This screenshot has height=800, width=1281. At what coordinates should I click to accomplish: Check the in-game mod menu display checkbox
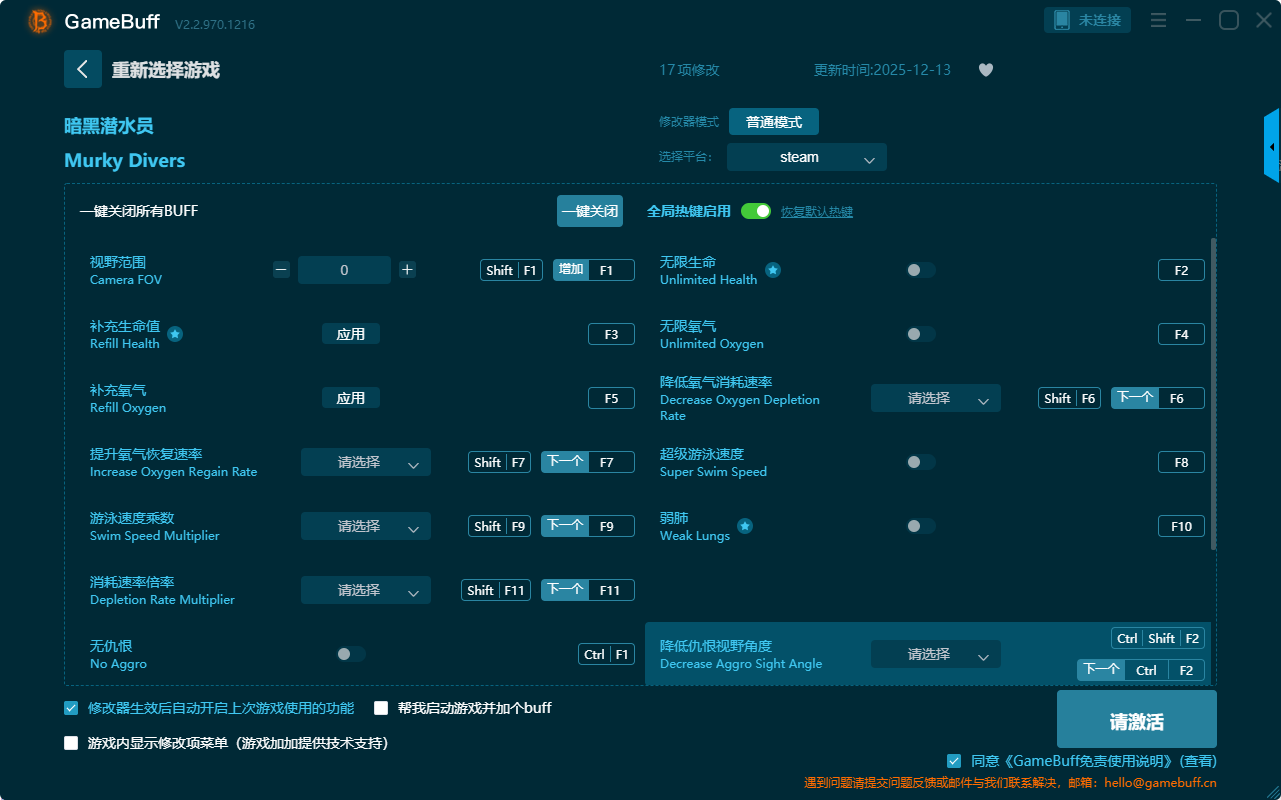71,743
